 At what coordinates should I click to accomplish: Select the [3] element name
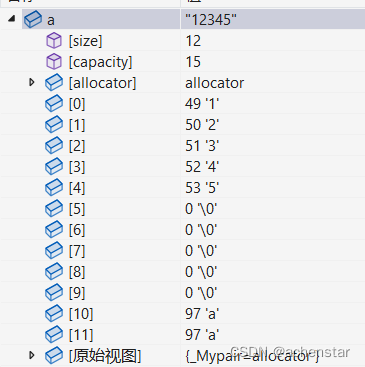(x=77, y=167)
